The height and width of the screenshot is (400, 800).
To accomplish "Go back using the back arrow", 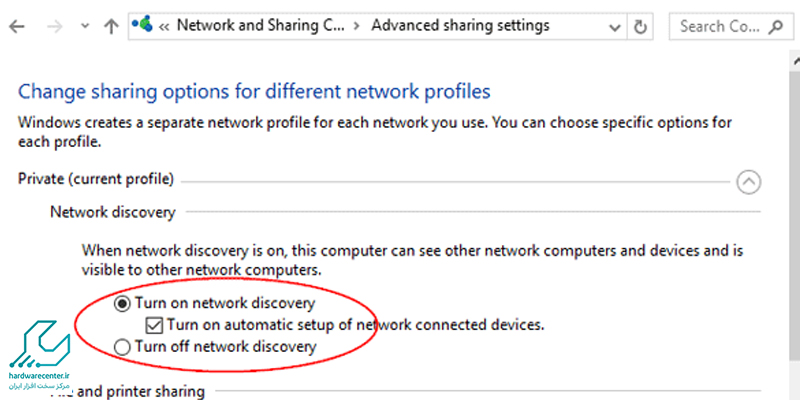I will [x=16, y=27].
